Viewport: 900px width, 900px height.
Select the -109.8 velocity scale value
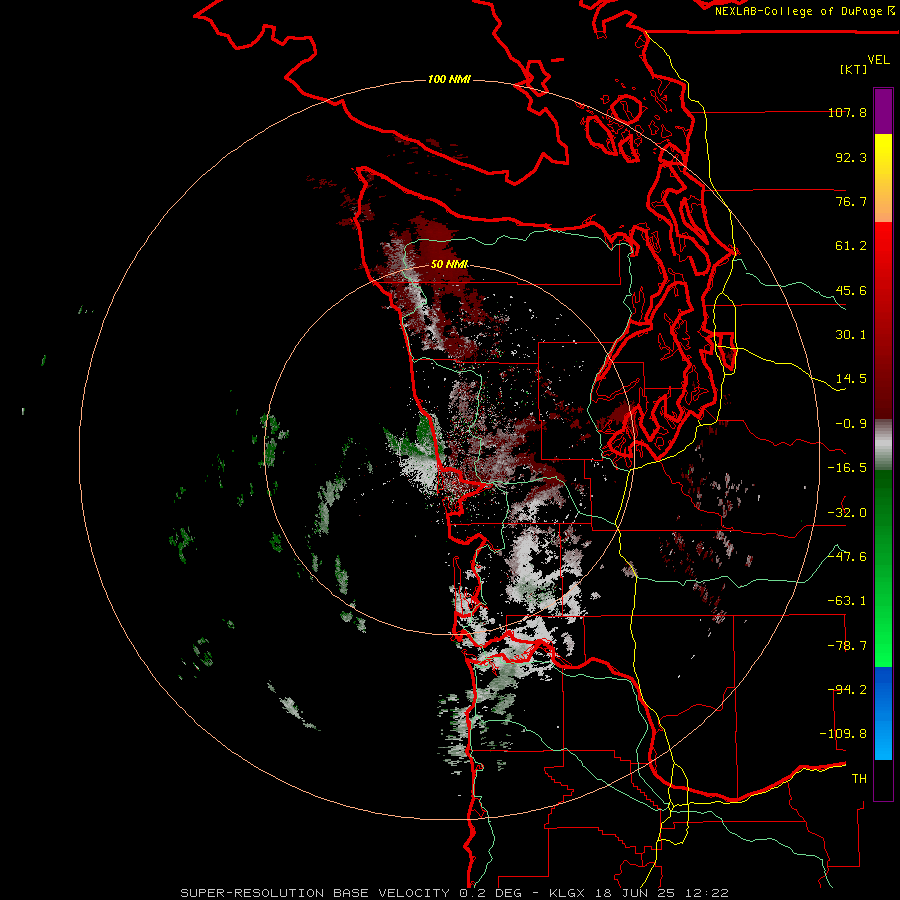843,734
